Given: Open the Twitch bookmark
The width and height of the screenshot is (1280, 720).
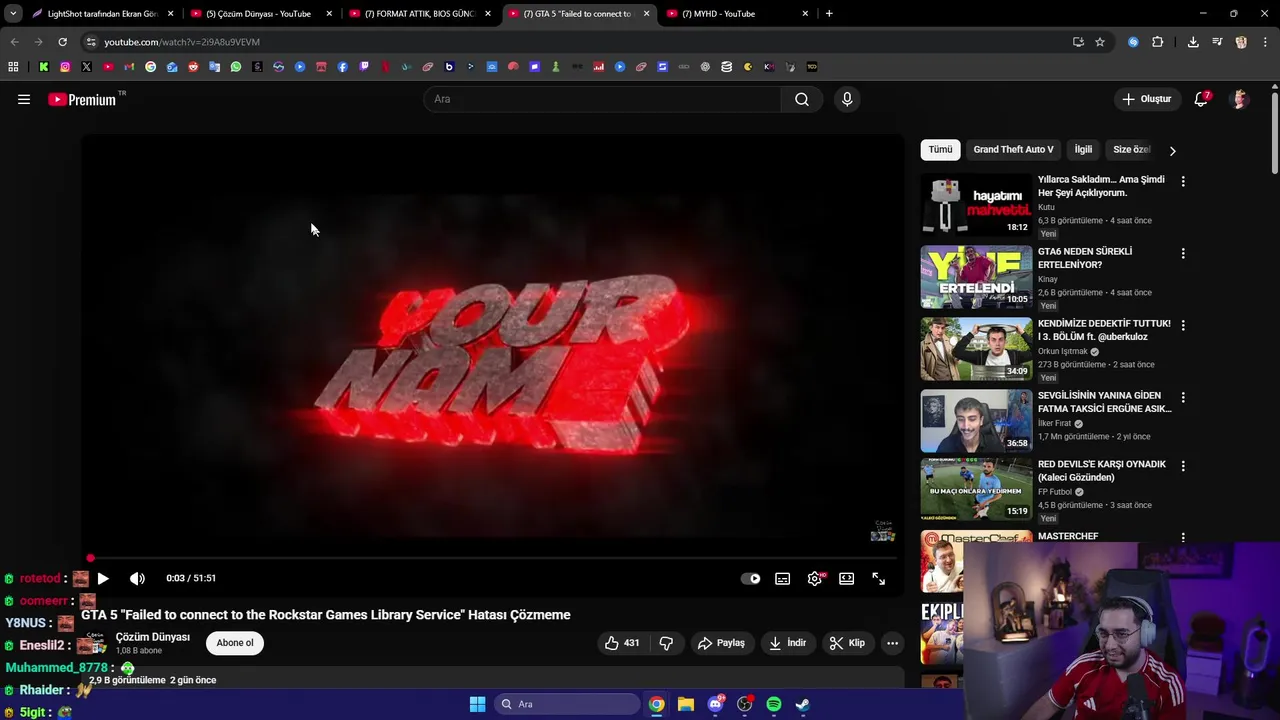Looking at the screenshot, I should (364, 67).
